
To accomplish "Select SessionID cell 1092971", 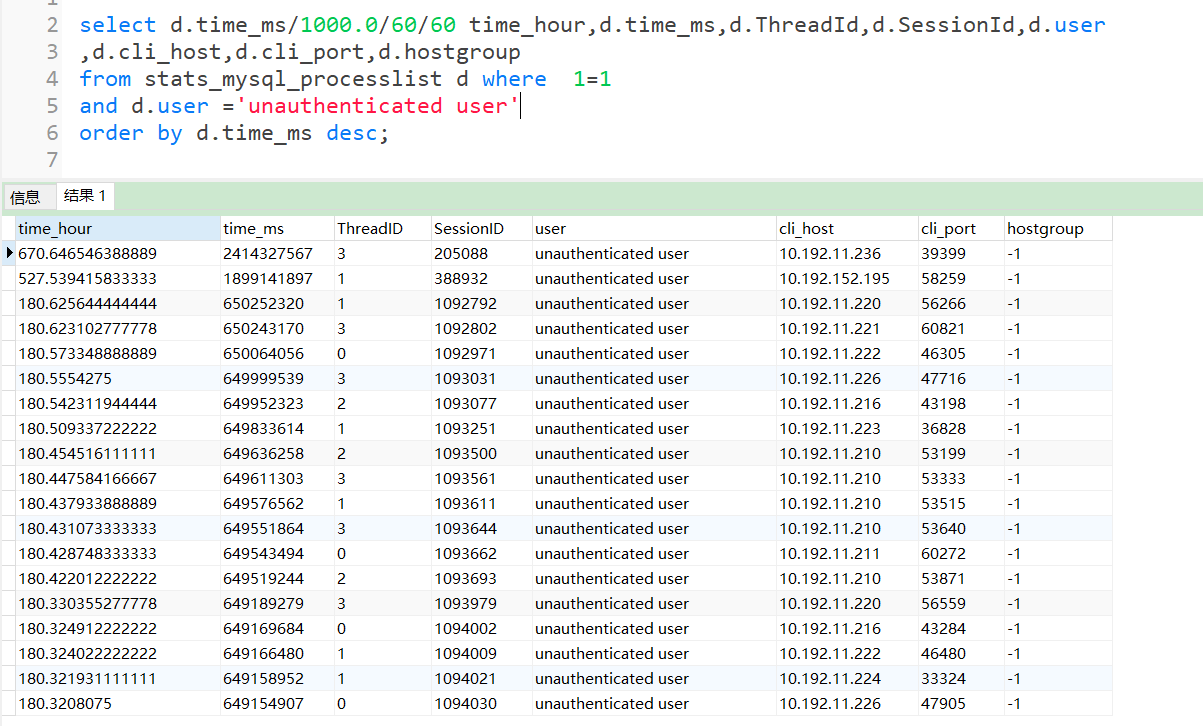I will [x=481, y=354].
